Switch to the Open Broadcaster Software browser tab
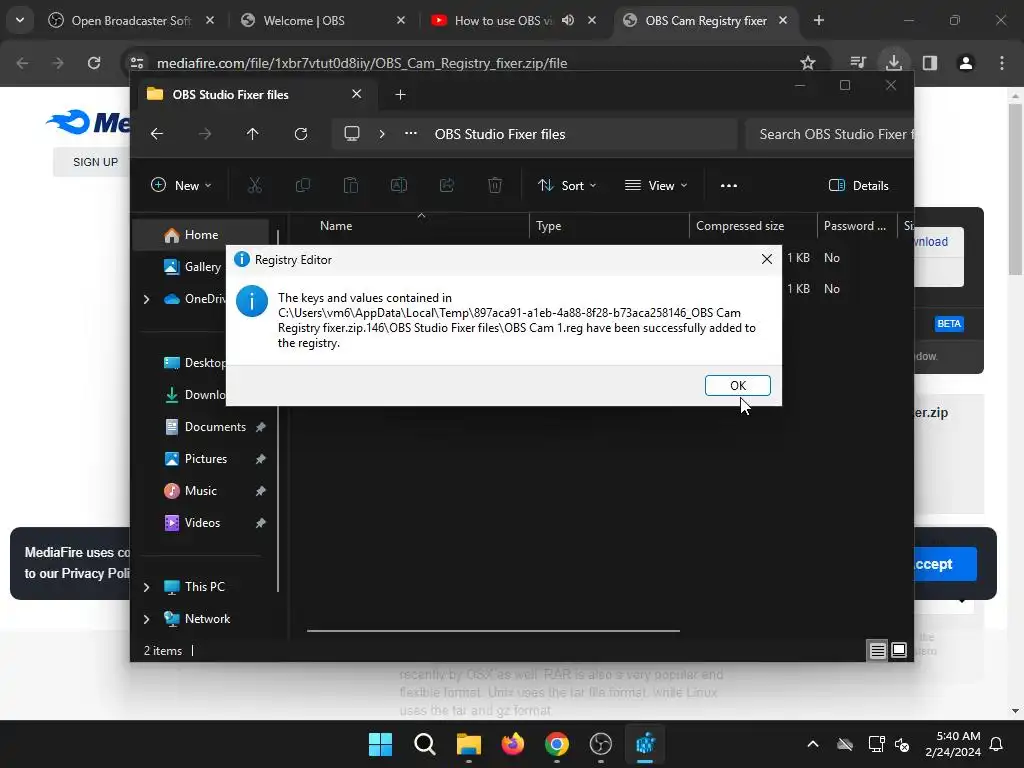The width and height of the screenshot is (1024, 768). click(131, 21)
